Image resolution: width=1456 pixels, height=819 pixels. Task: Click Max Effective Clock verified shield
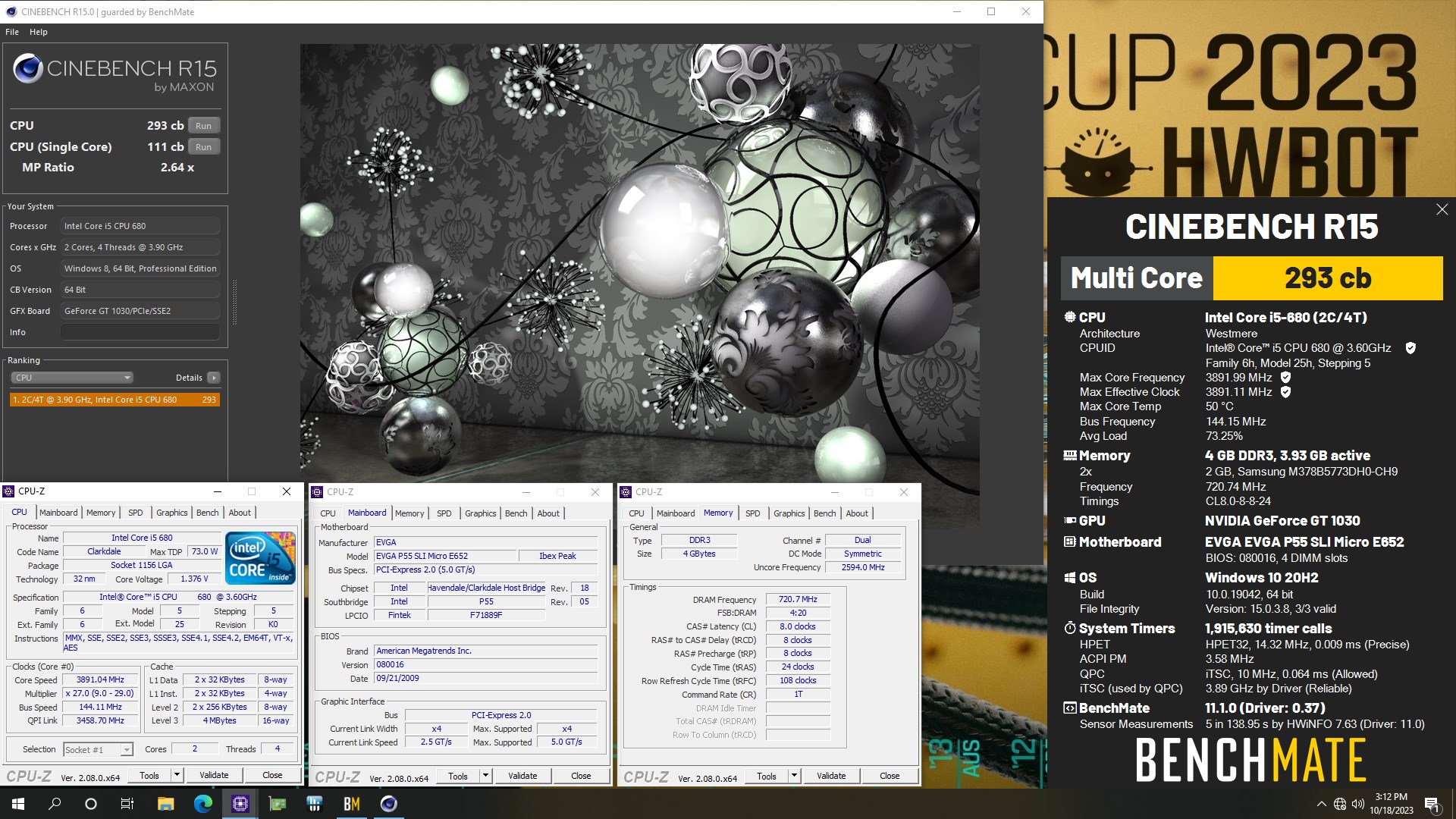click(x=1285, y=392)
